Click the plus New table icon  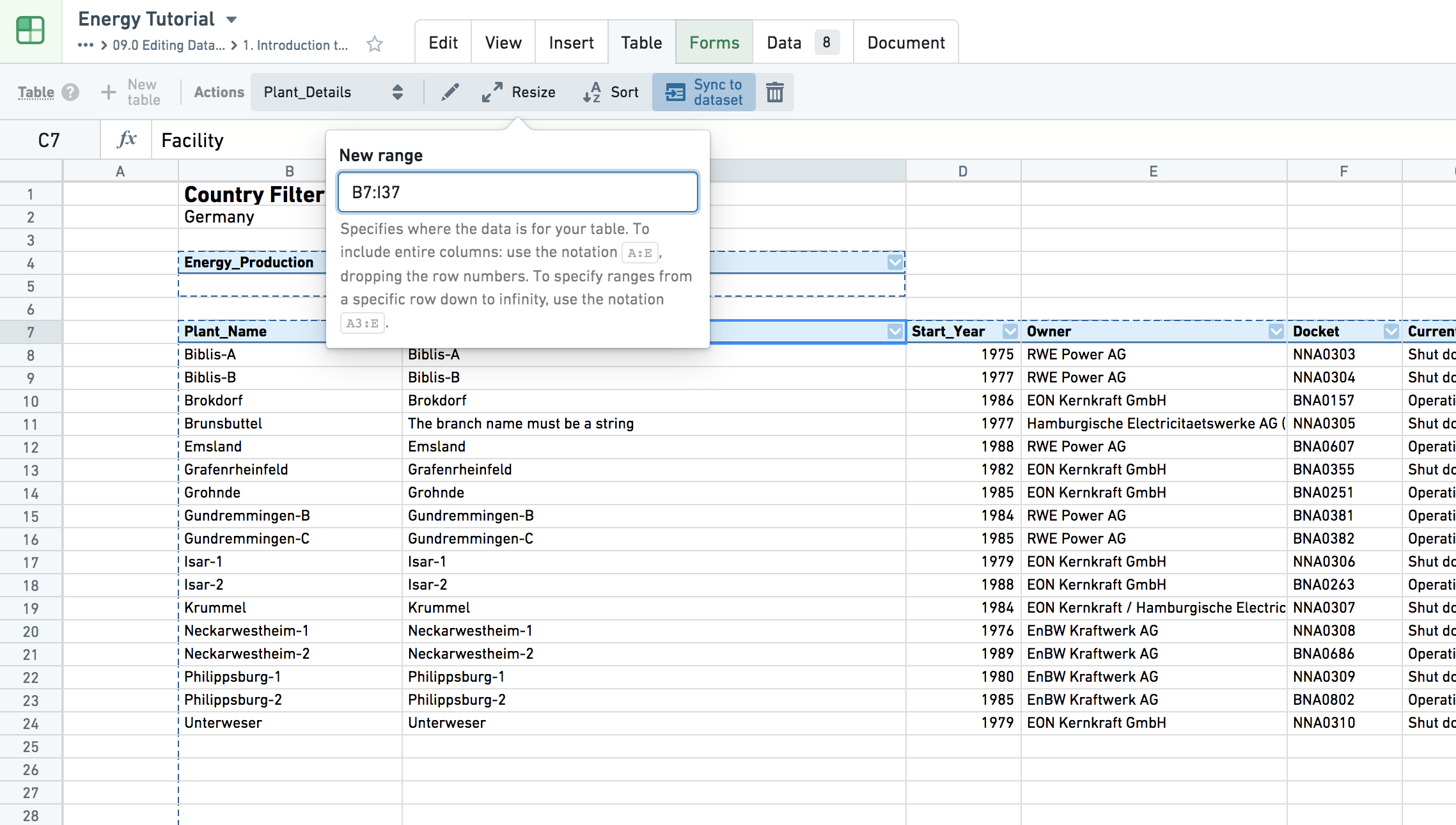pos(109,92)
